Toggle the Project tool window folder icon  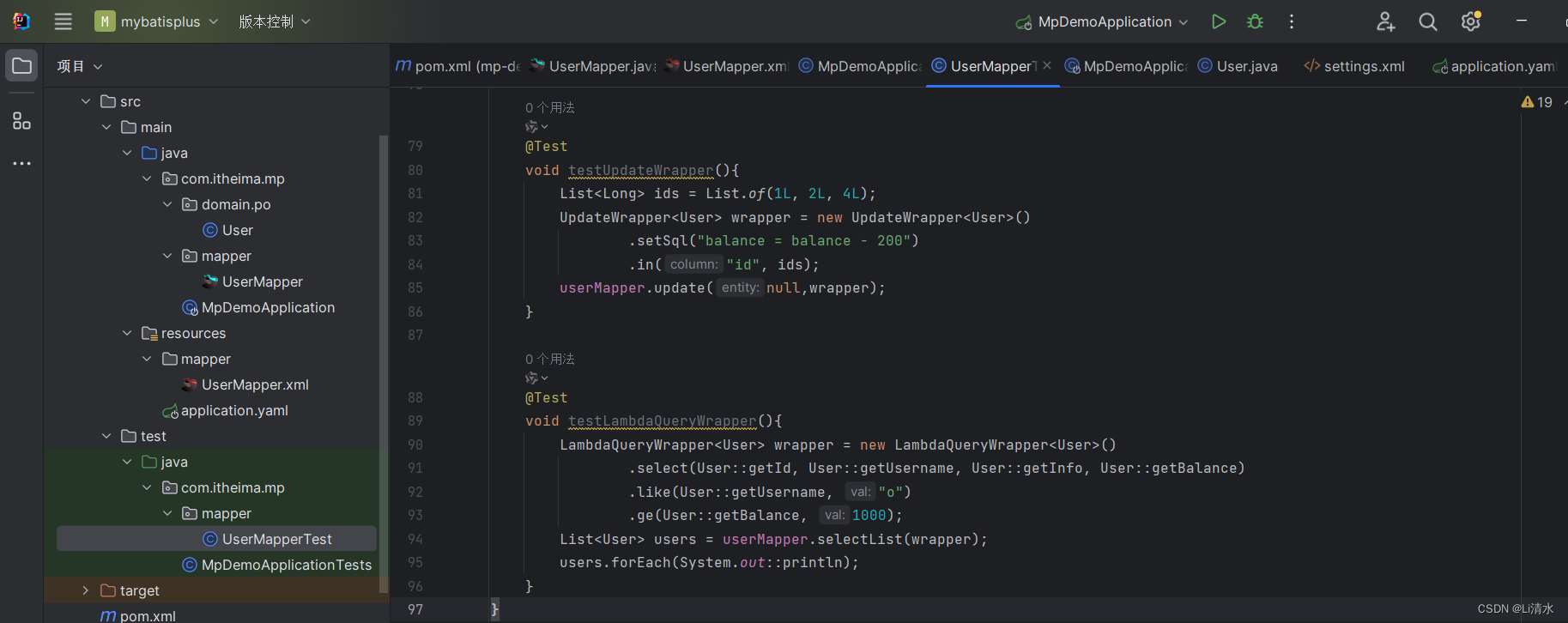click(22, 66)
